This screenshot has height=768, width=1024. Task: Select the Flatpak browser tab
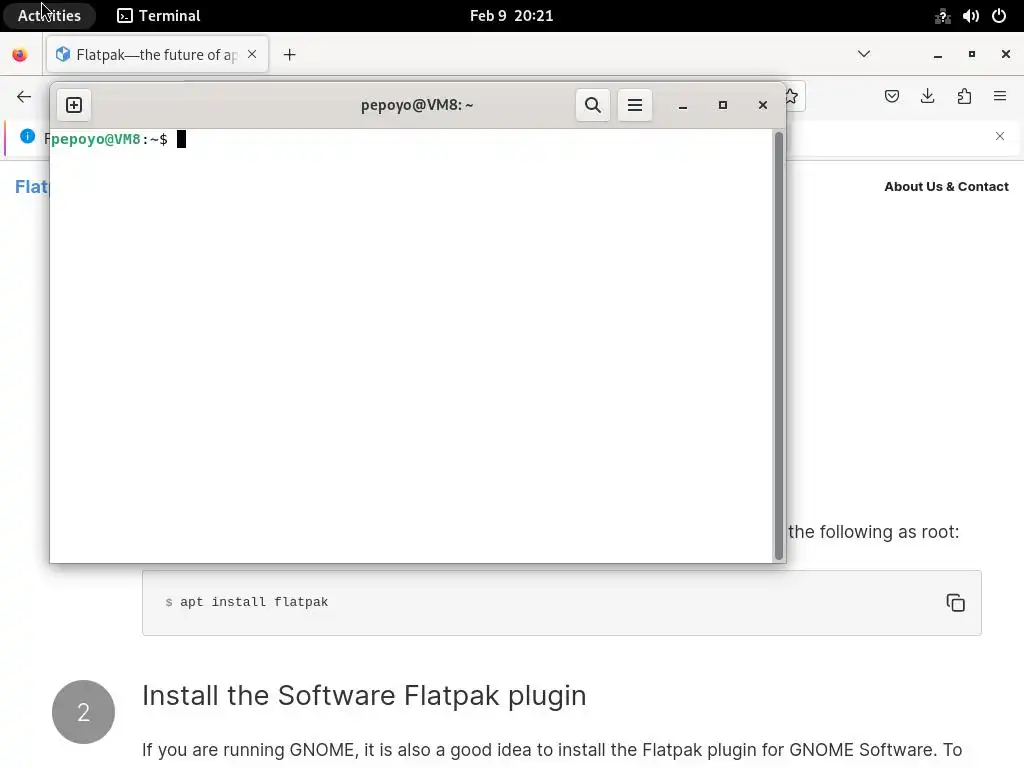pos(157,55)
